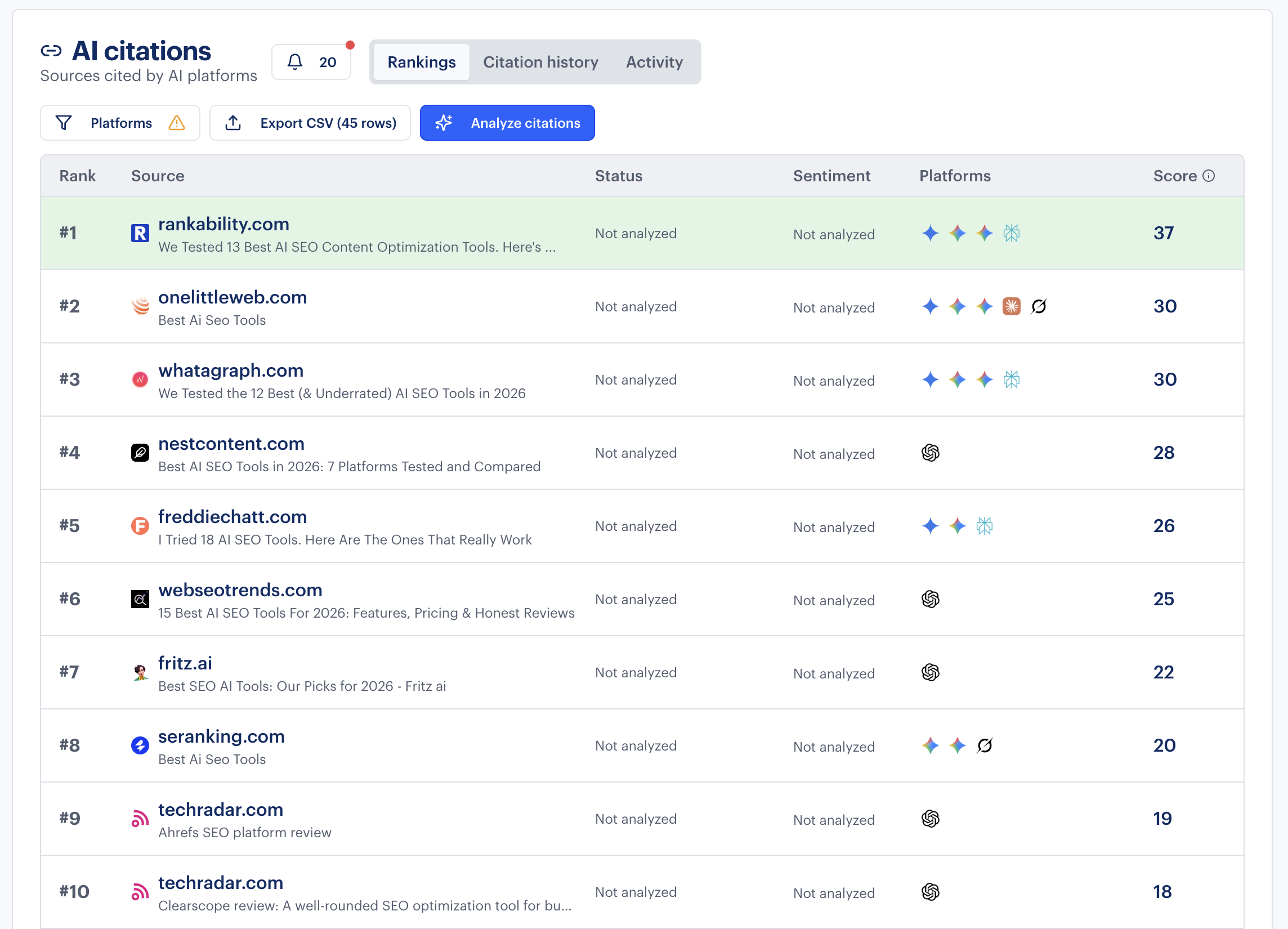This screenshot has width=1288, height=929.
Task: Click the Analyze citations button
Action: pos(507,123)
